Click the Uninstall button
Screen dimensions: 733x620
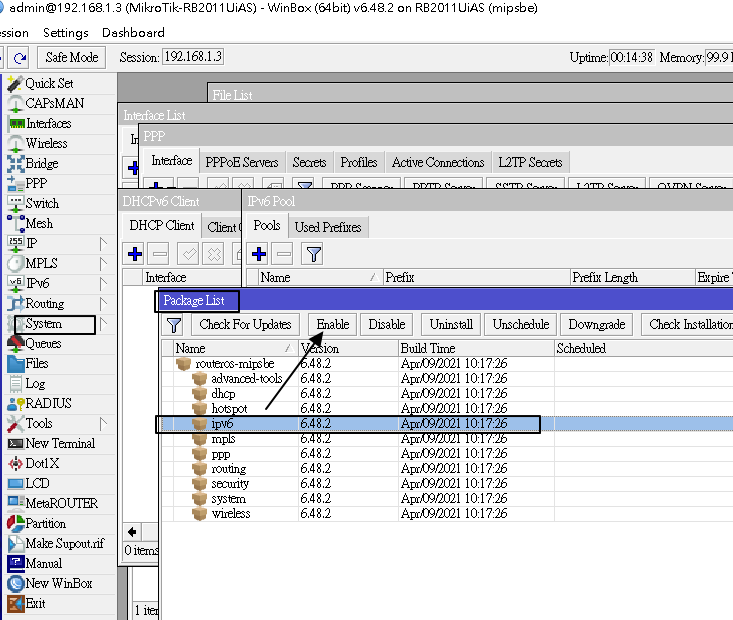(x=451, y=324)
